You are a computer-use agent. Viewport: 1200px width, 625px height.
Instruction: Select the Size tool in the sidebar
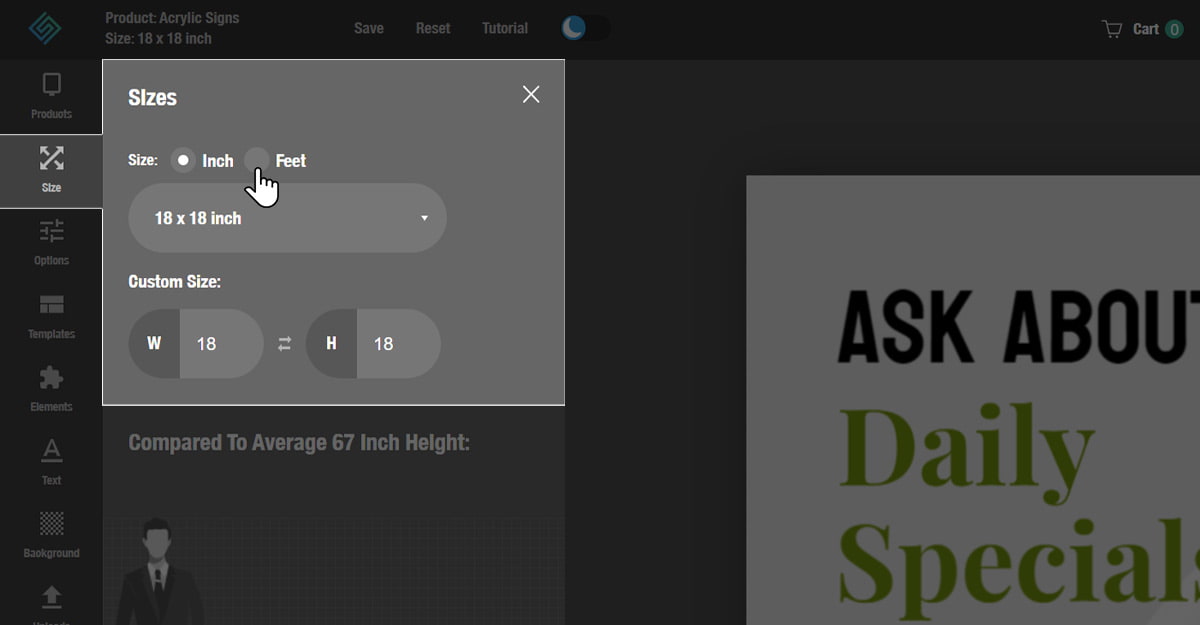coord(51,170)
